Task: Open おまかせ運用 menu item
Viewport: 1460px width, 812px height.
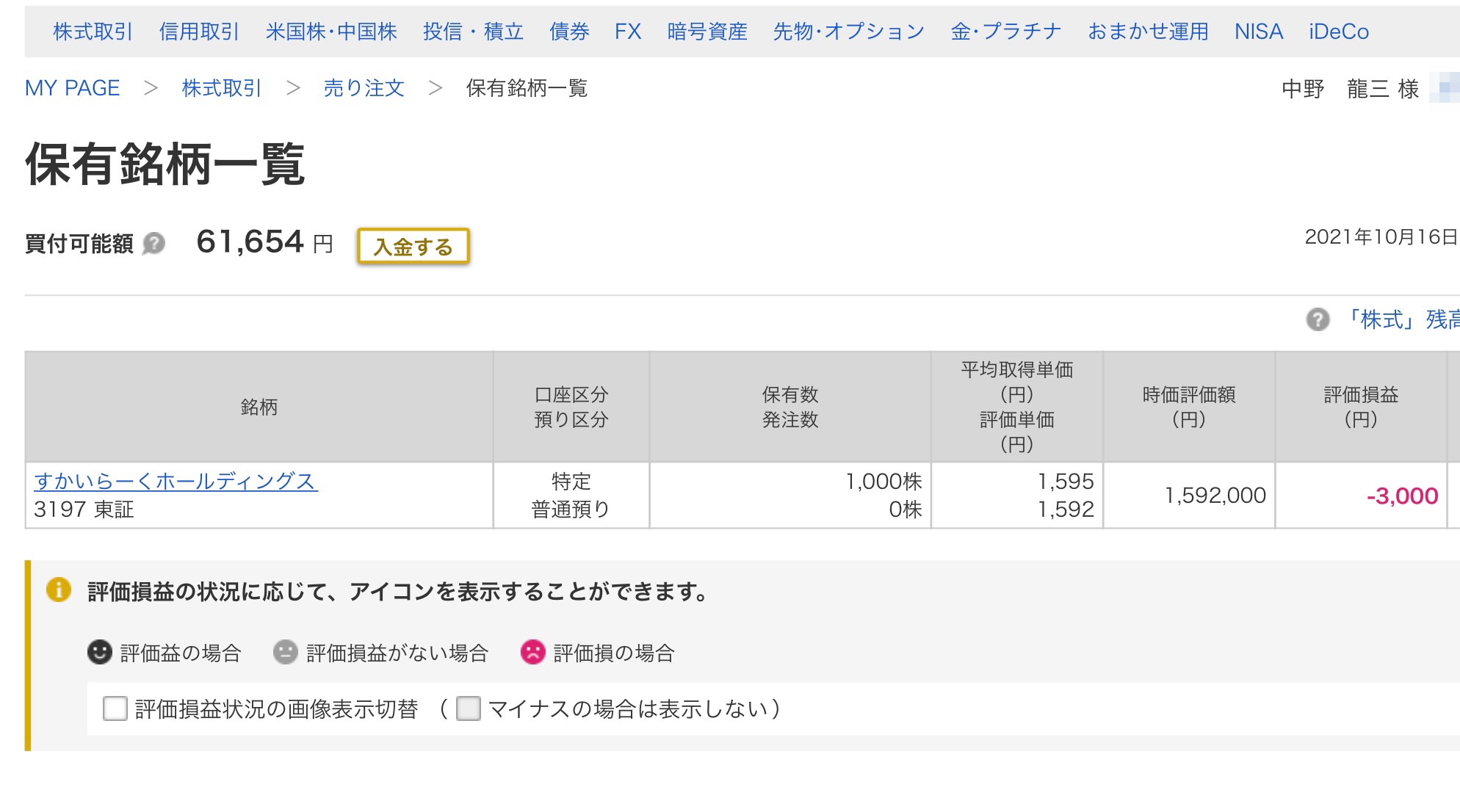Action: click(x=1148, y=32)
